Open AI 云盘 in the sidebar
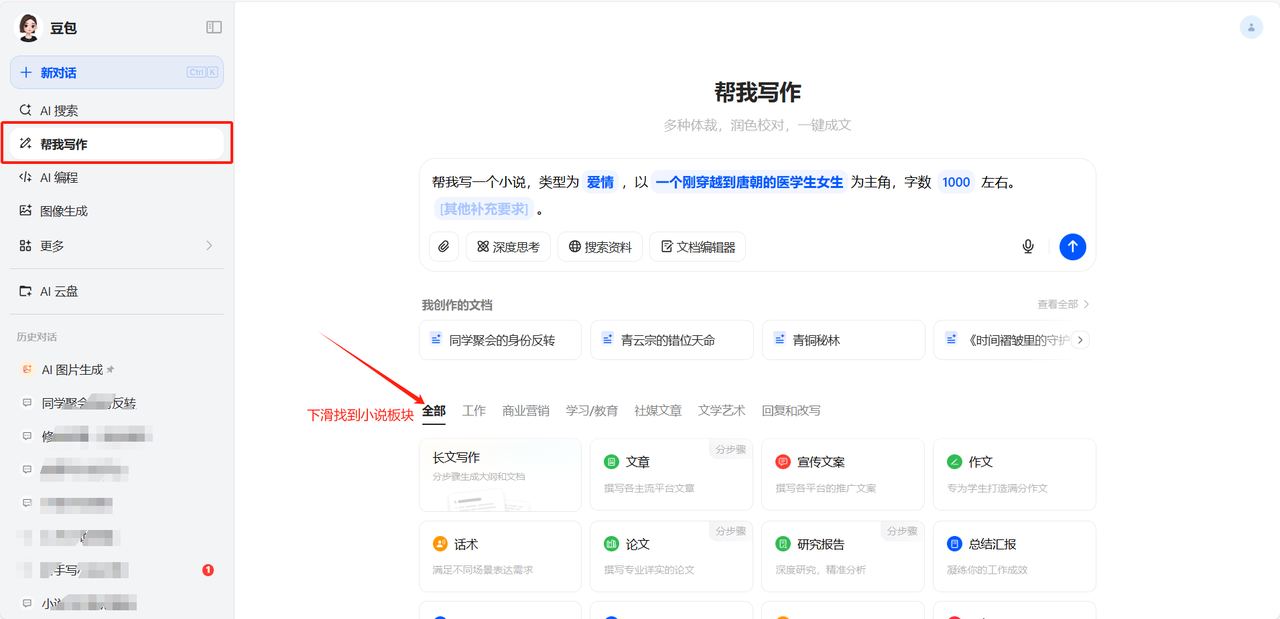This screenshot has height=619, width=1280. coord(117,291)
